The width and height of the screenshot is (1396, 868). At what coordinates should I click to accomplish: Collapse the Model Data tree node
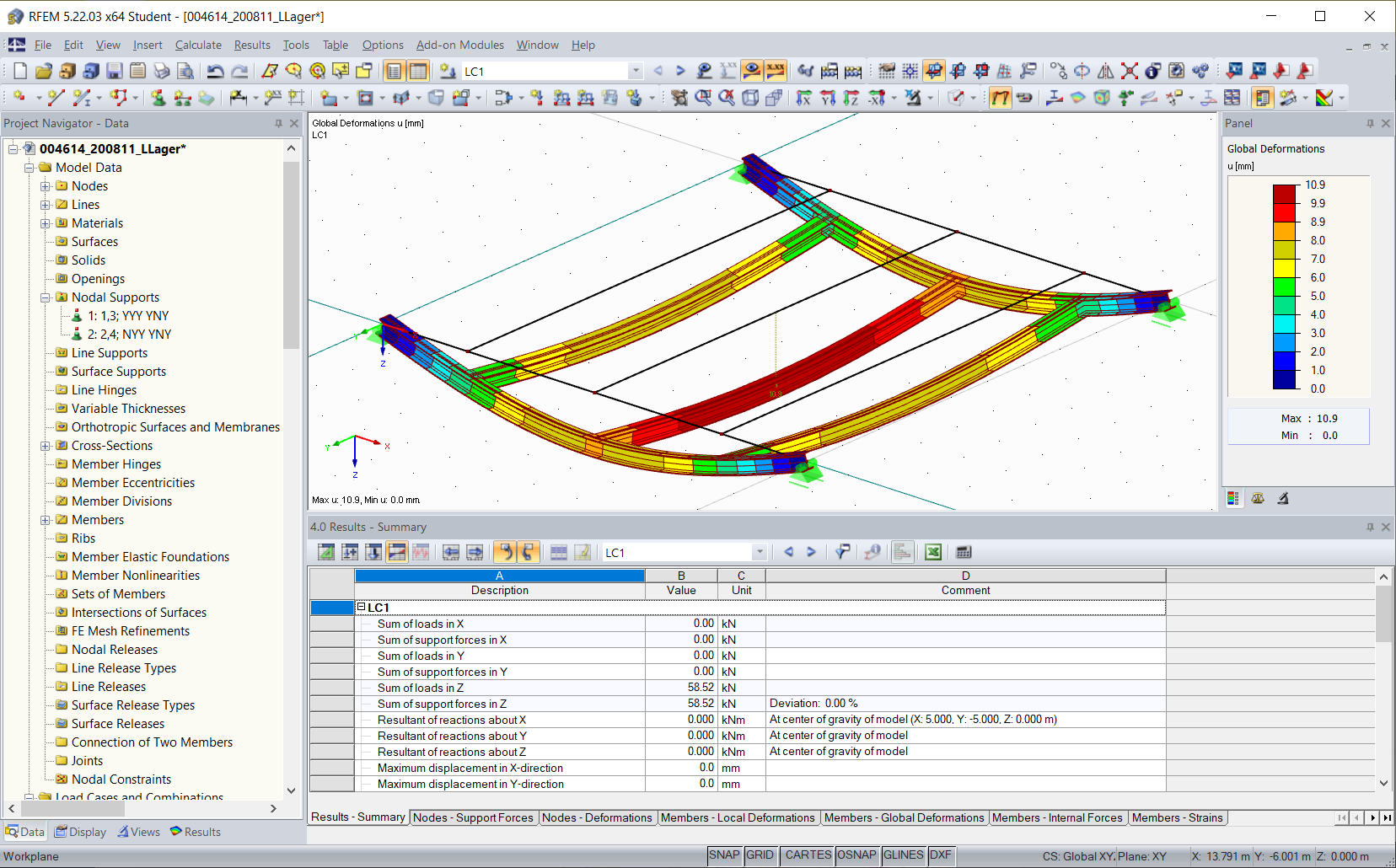pos(30,168)
